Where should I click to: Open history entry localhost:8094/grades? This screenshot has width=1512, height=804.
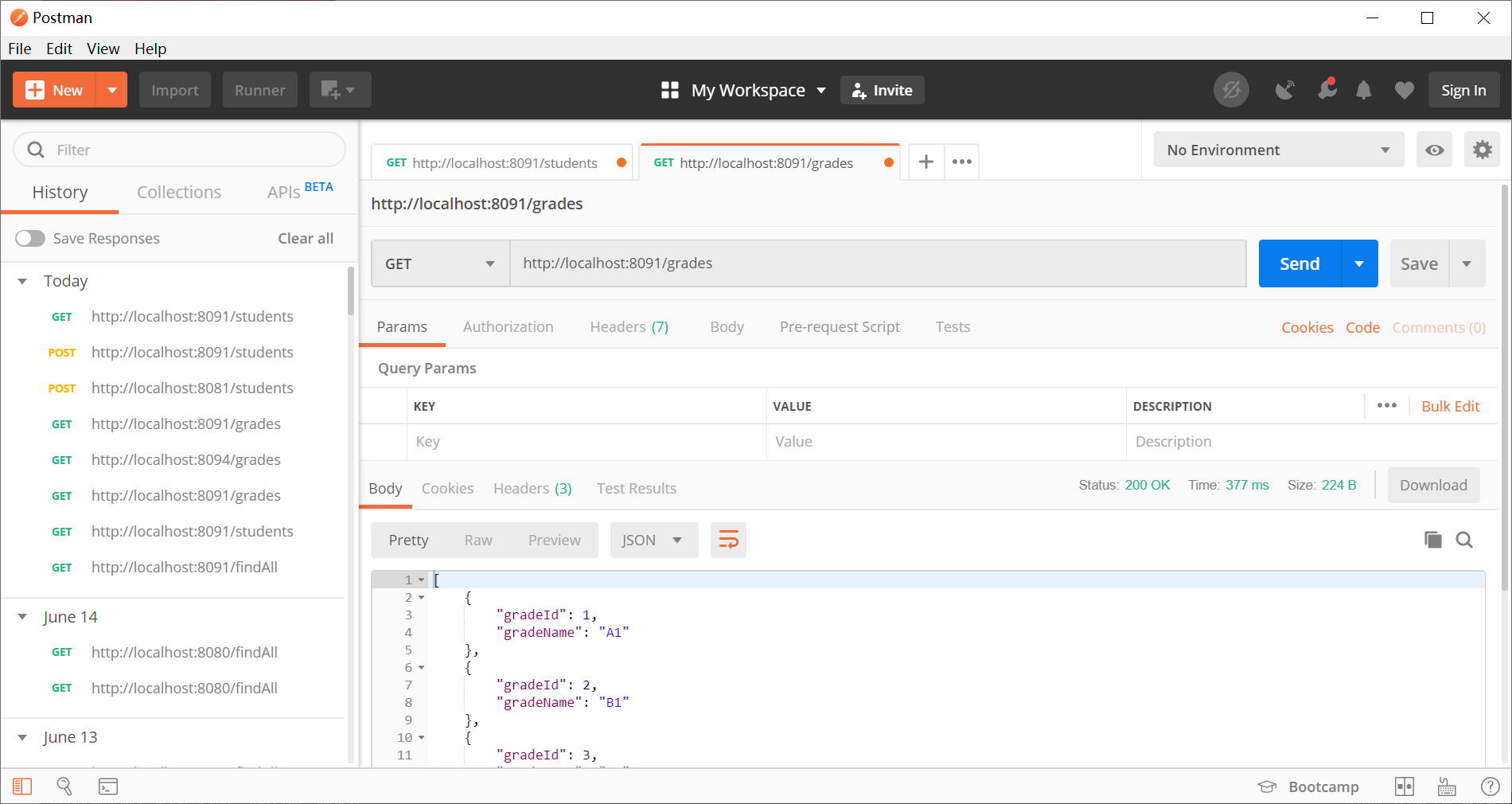185,460
